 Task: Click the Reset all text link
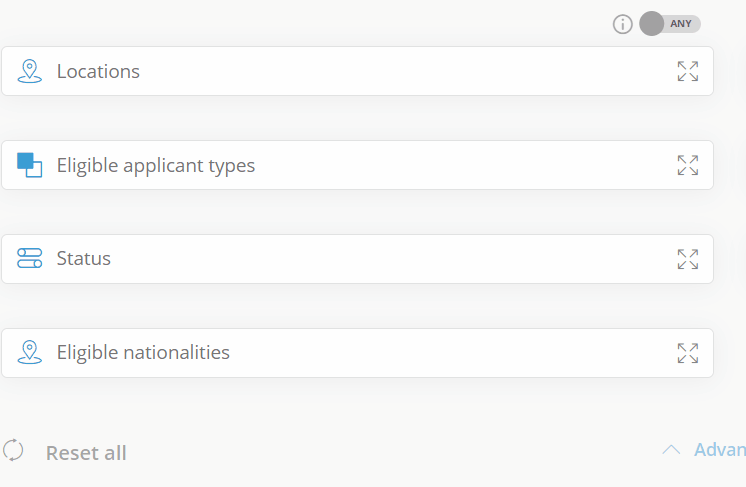tap(86, 453)
